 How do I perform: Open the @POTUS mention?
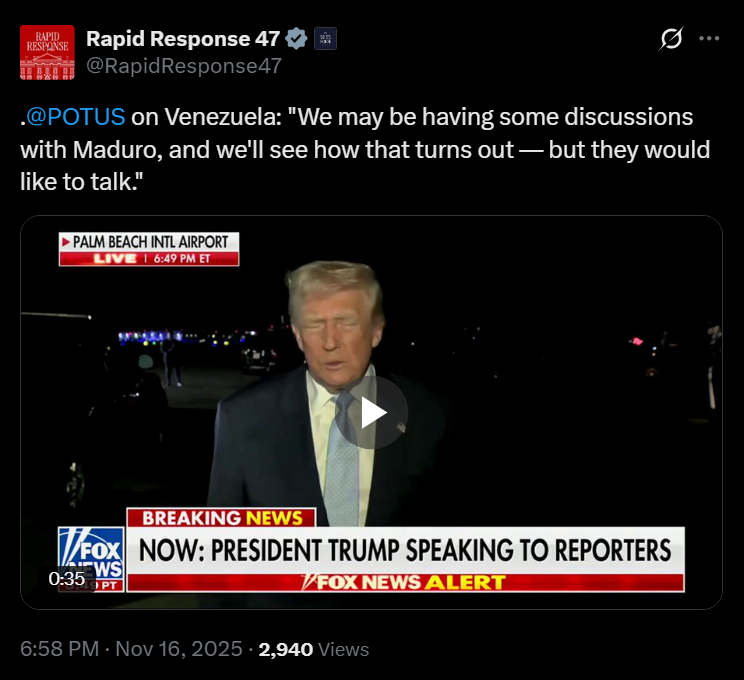point(77,117)
